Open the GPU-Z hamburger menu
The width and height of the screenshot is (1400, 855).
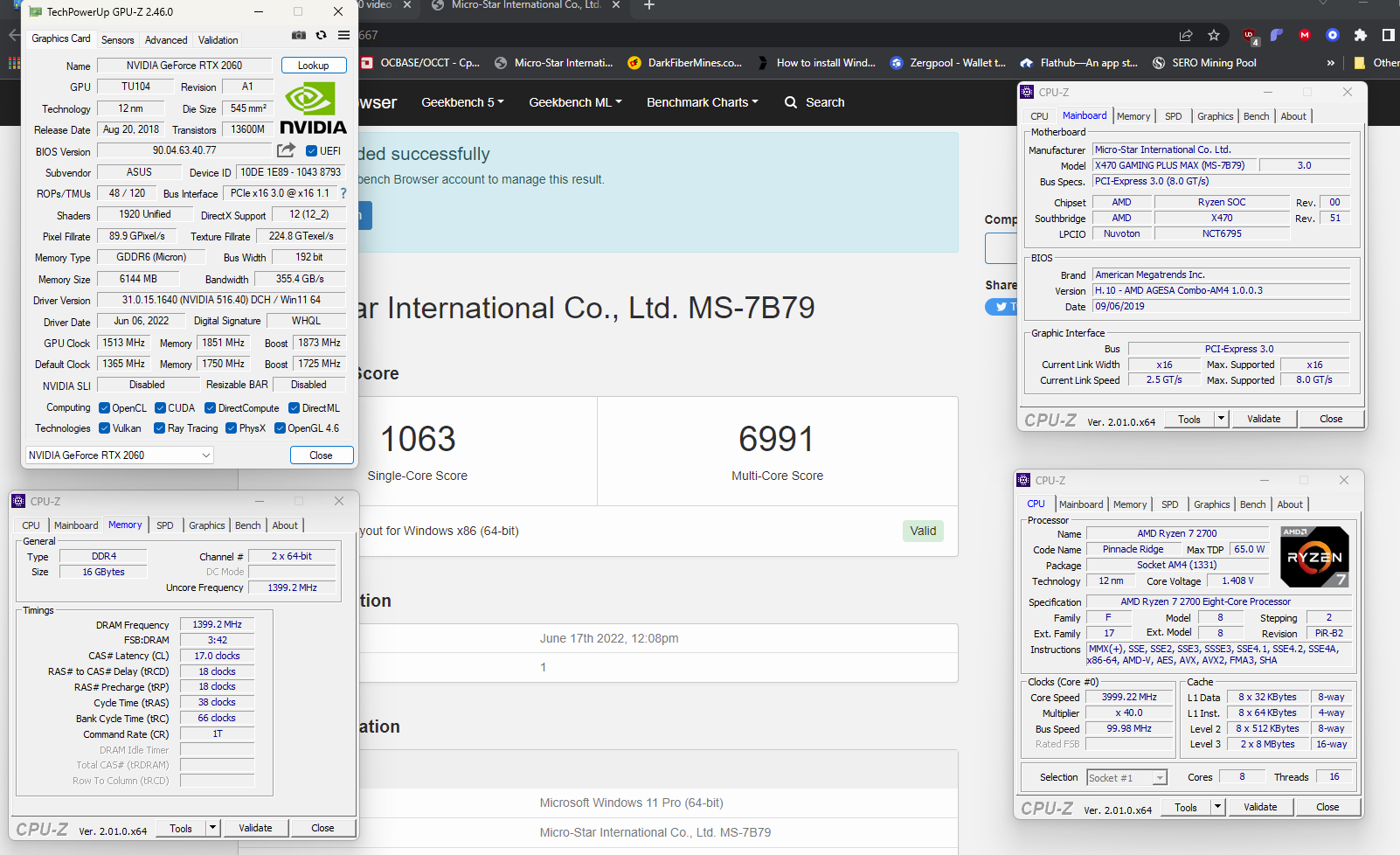coord(344,35)
